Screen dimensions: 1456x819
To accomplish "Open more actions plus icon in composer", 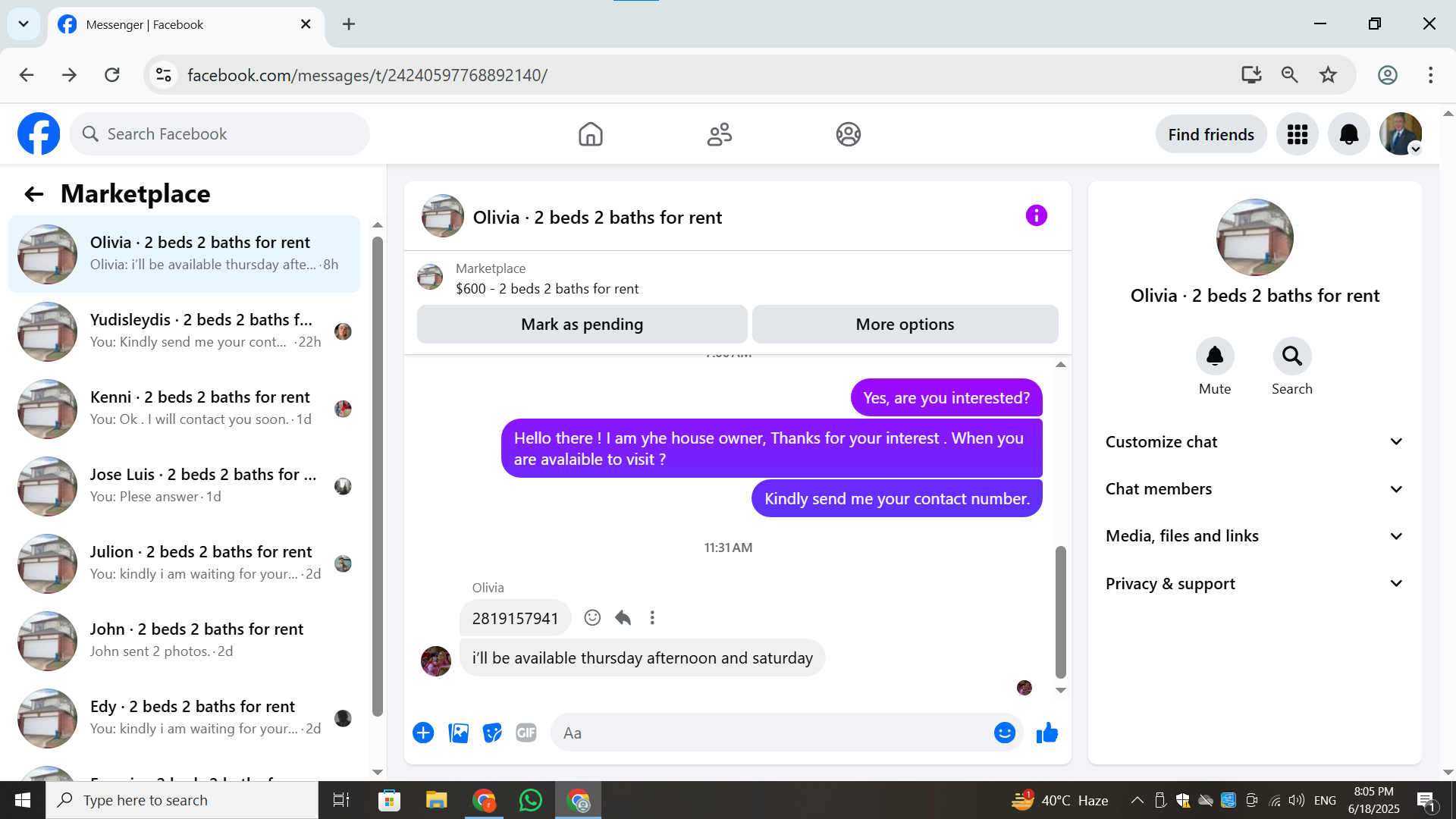I will 423,733.
